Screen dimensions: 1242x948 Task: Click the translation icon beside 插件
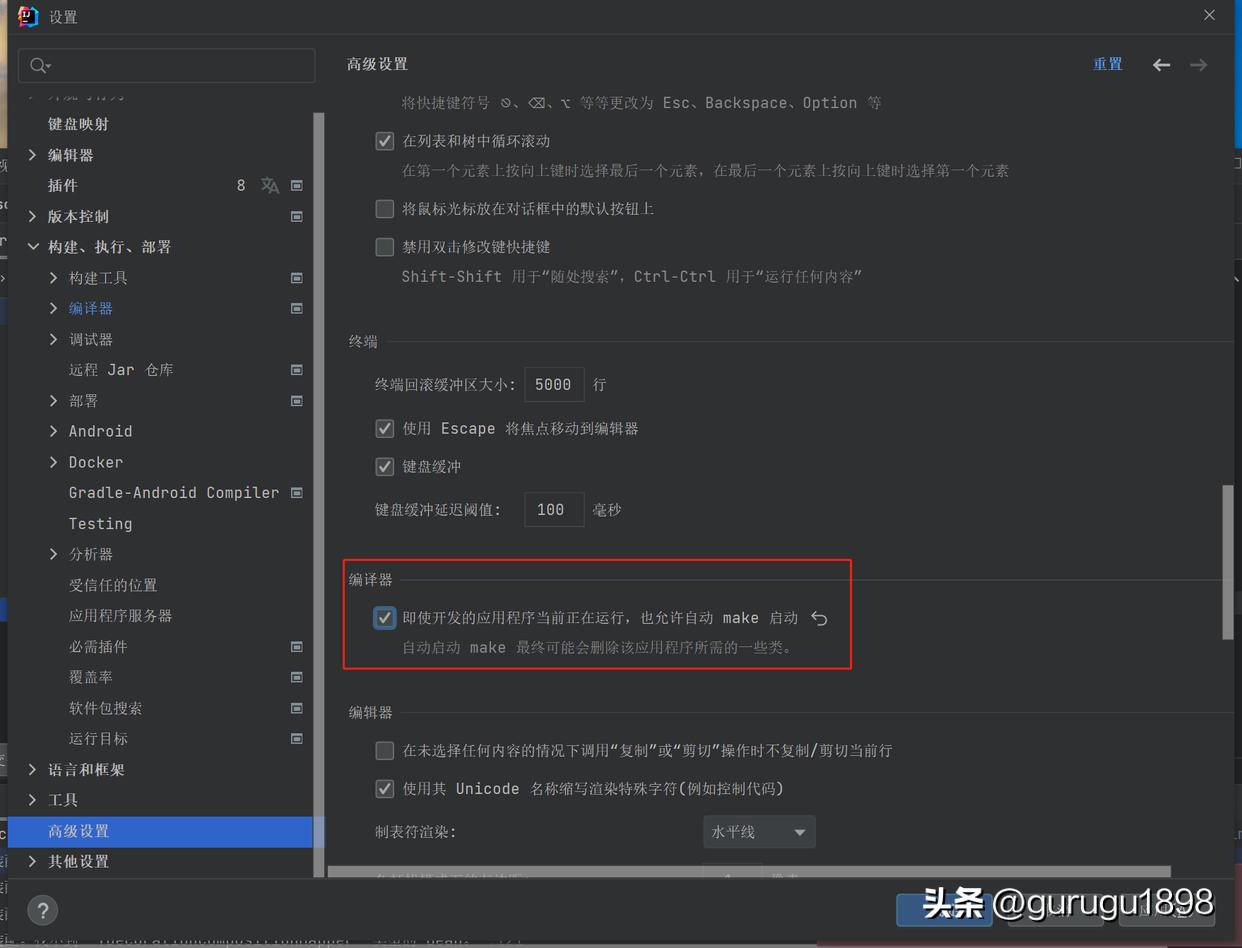(x=268, y=185)
